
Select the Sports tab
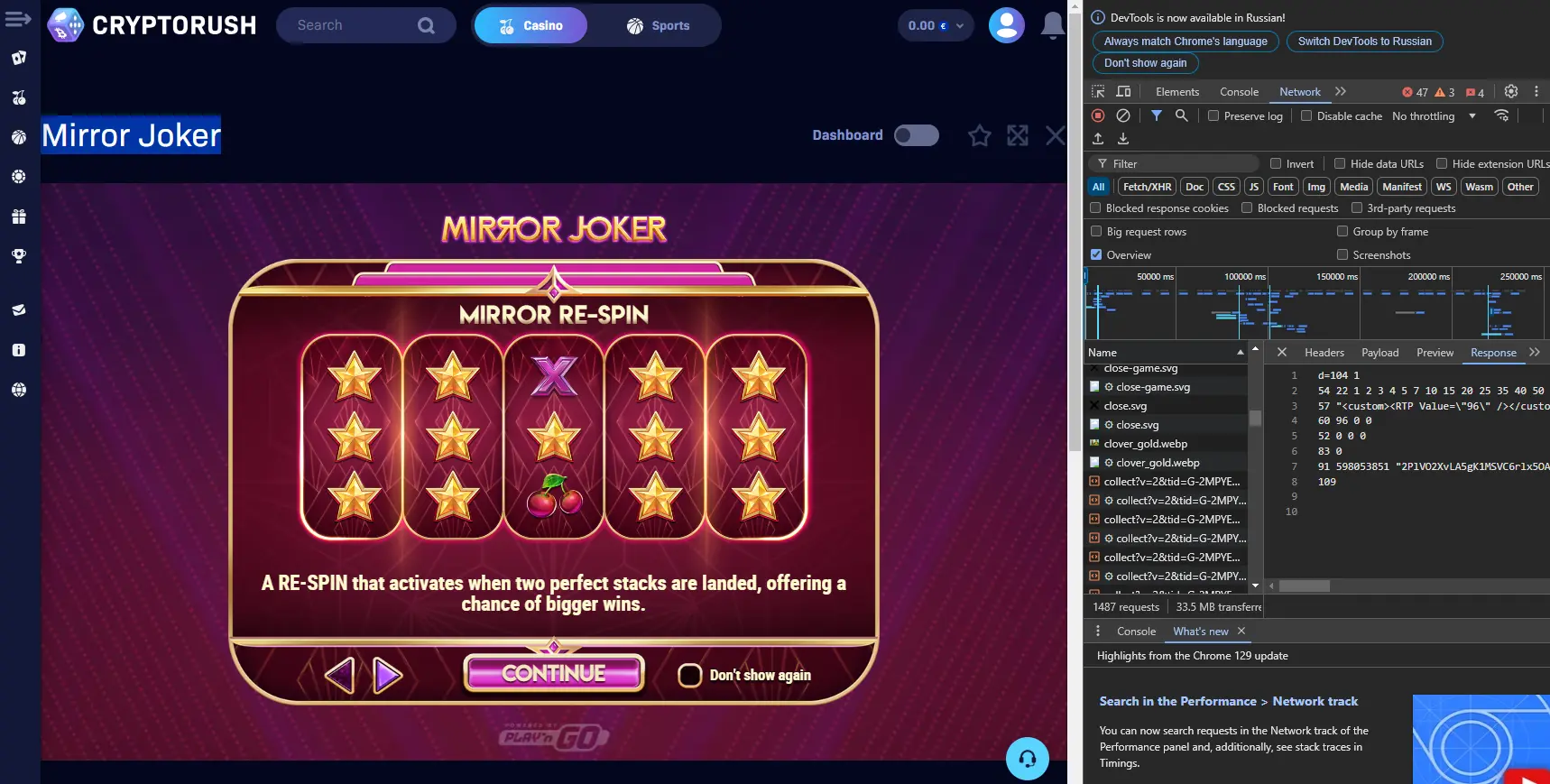(658, 25)
